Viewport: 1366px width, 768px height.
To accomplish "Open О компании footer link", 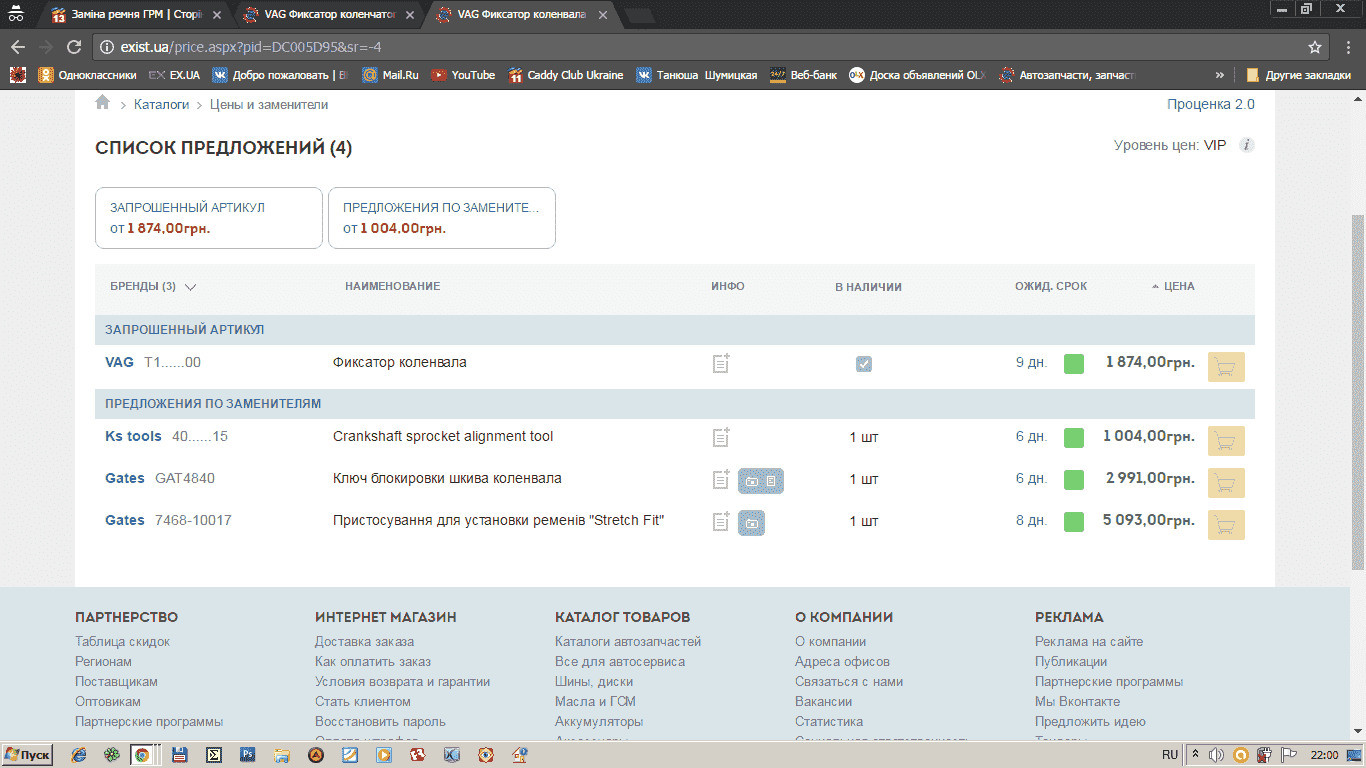I will (830, 641).
